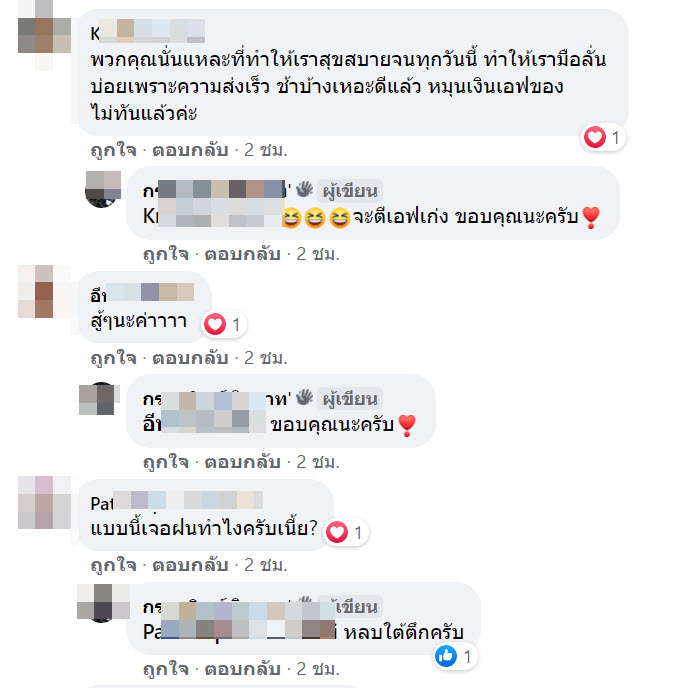687x688 pixels.
Task: Click ถูกใจ under หลบใต้ตึกครับ reply
Action: [166, 669]
